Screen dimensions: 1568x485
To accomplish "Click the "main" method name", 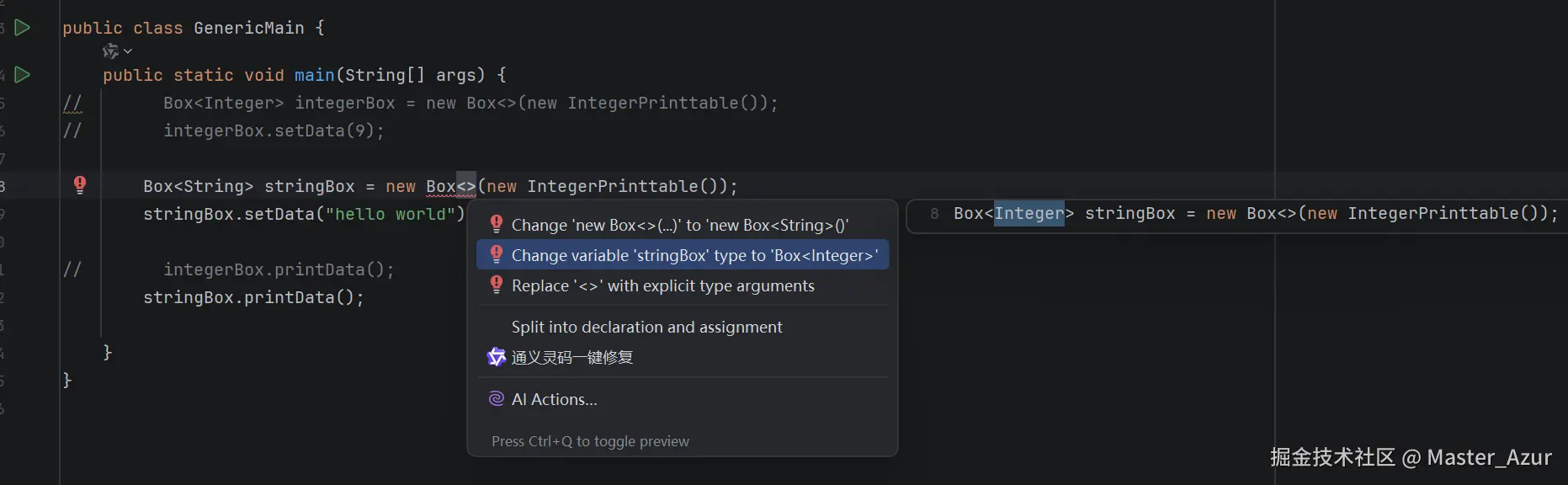I will 314,75.
